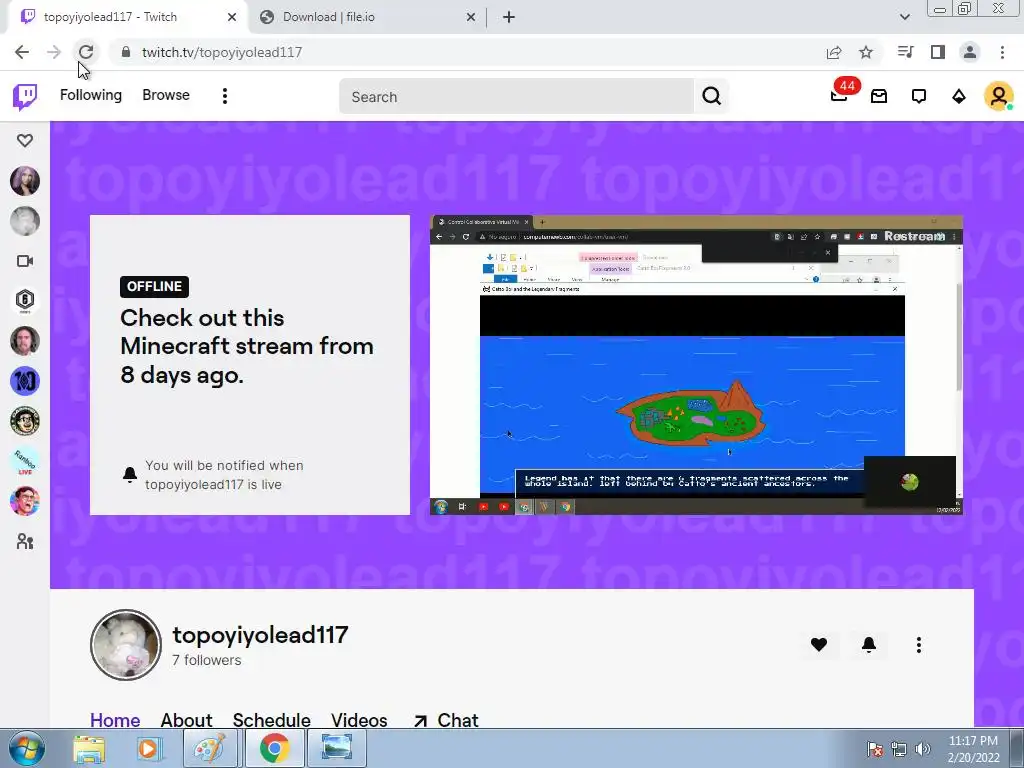Switch to the Download | file.io tab
This screenshot has height=768, width=1024.
(x=366, y=17)
